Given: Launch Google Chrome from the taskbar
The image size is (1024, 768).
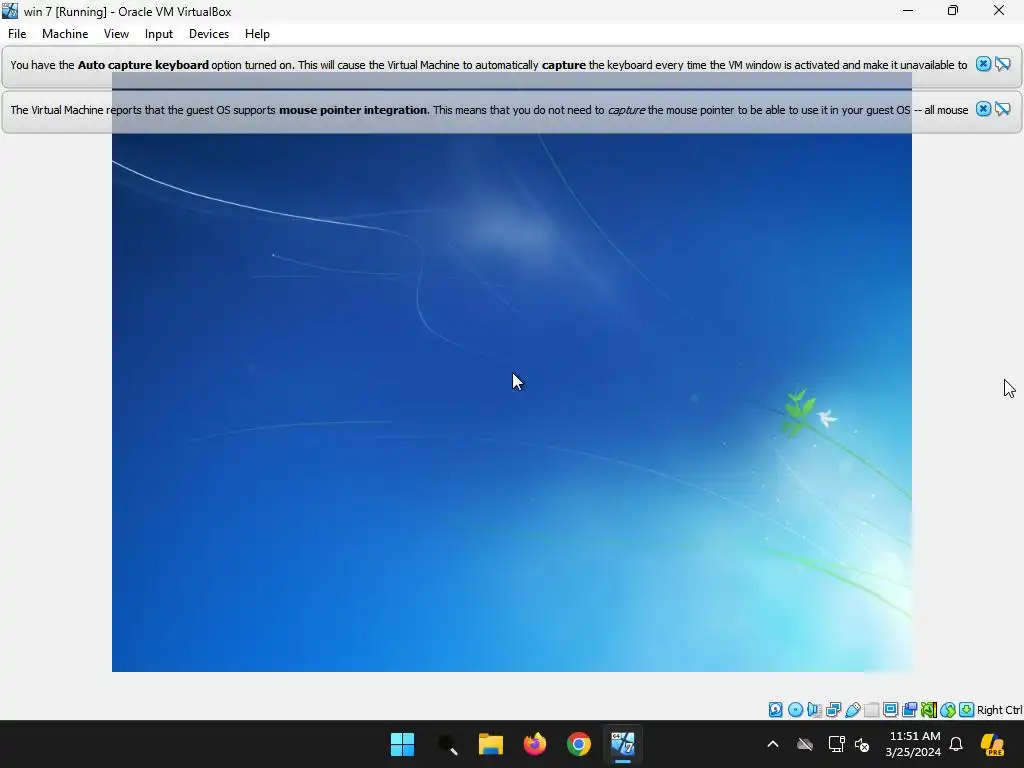Looking at the screenshot, I should 579,744.
